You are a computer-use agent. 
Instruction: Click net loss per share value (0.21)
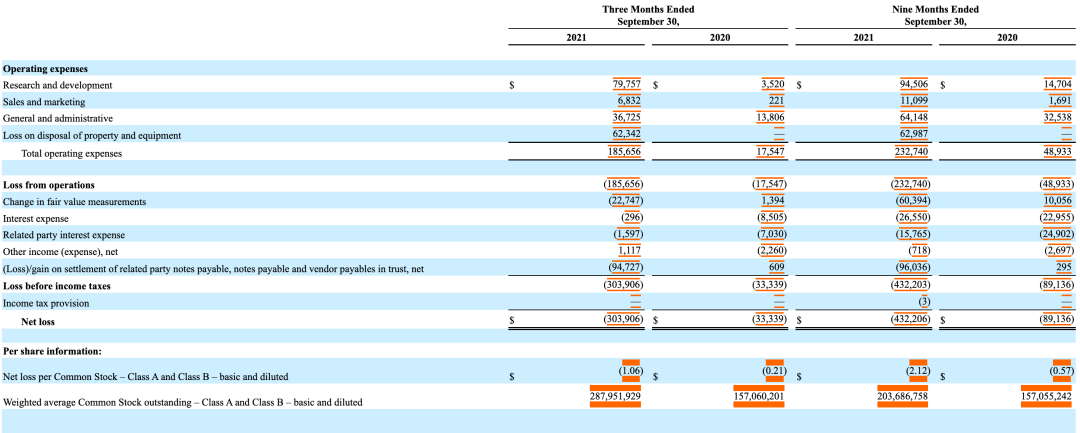pyautogui.click(x=775, y=370)
